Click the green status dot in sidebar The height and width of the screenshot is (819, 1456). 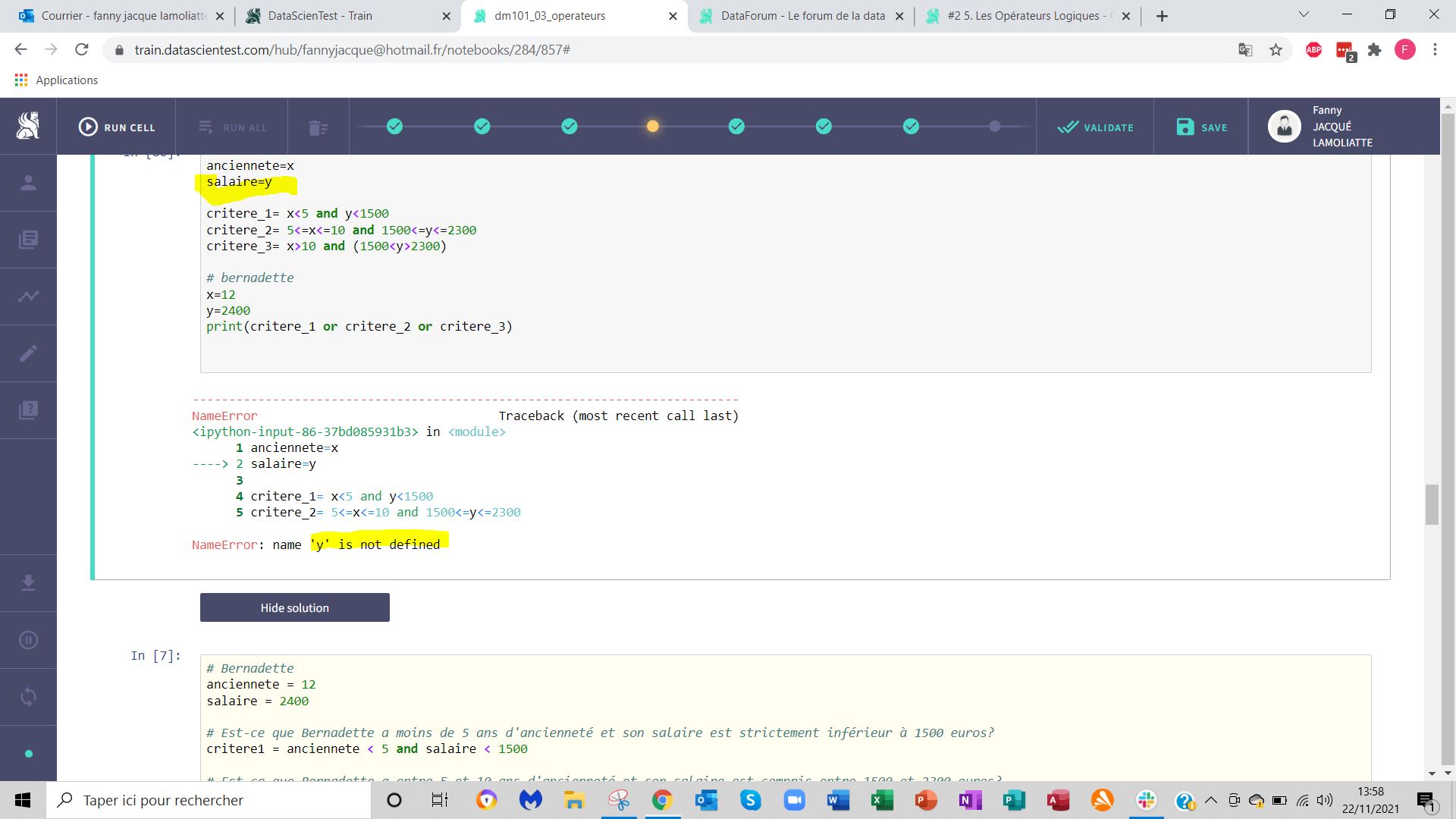[29, 754]
